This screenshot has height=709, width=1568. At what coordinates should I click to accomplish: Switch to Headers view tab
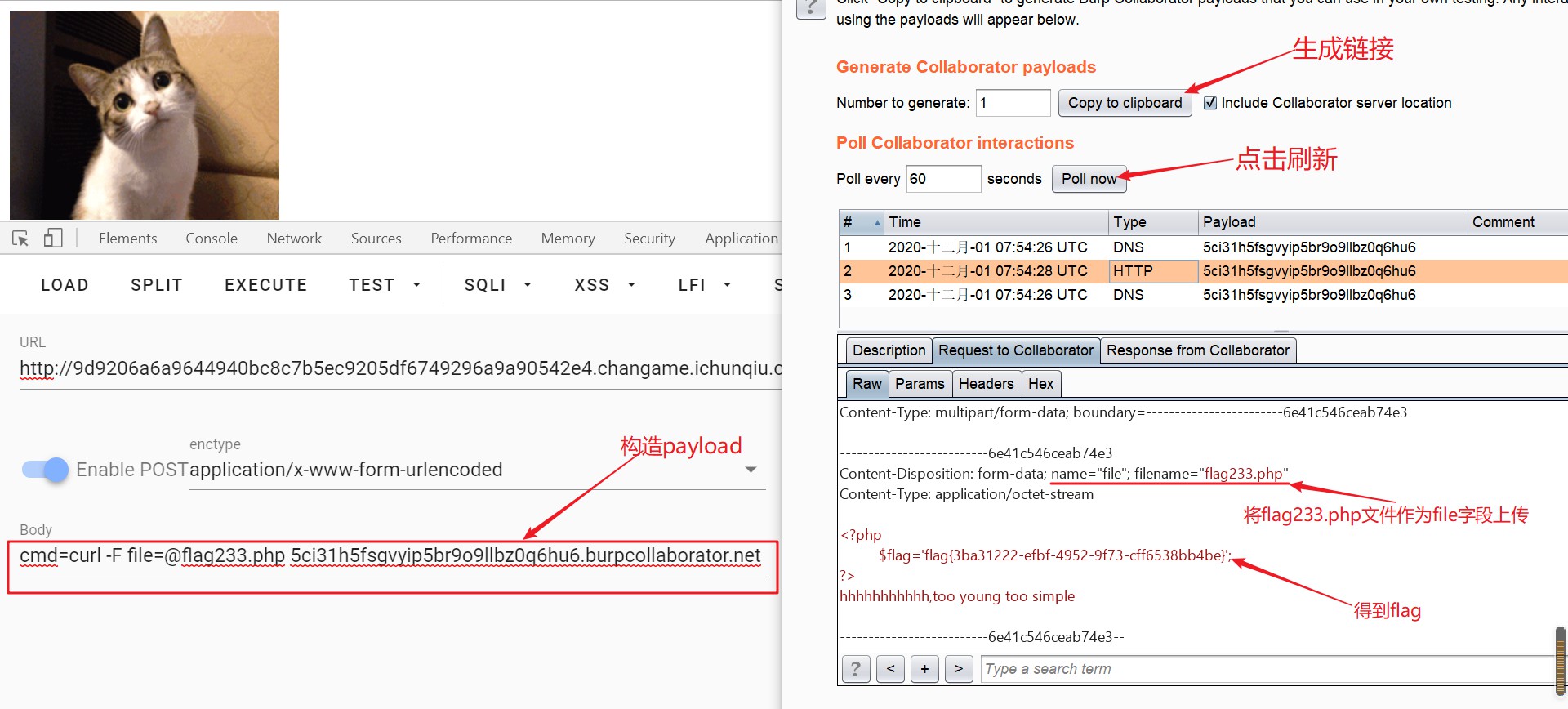coord(986,384)
